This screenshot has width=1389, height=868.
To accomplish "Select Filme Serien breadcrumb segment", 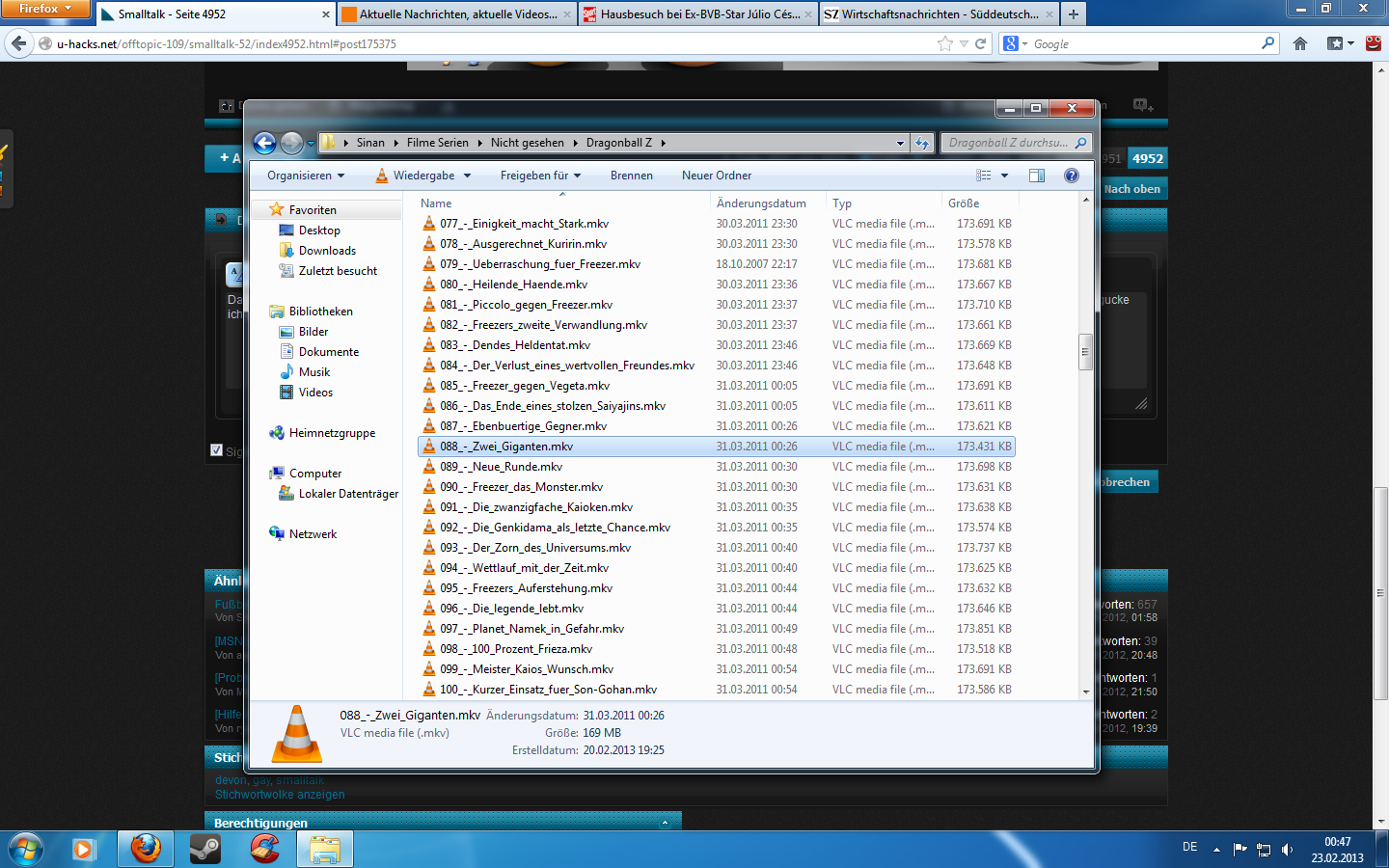I will (437, 143).
